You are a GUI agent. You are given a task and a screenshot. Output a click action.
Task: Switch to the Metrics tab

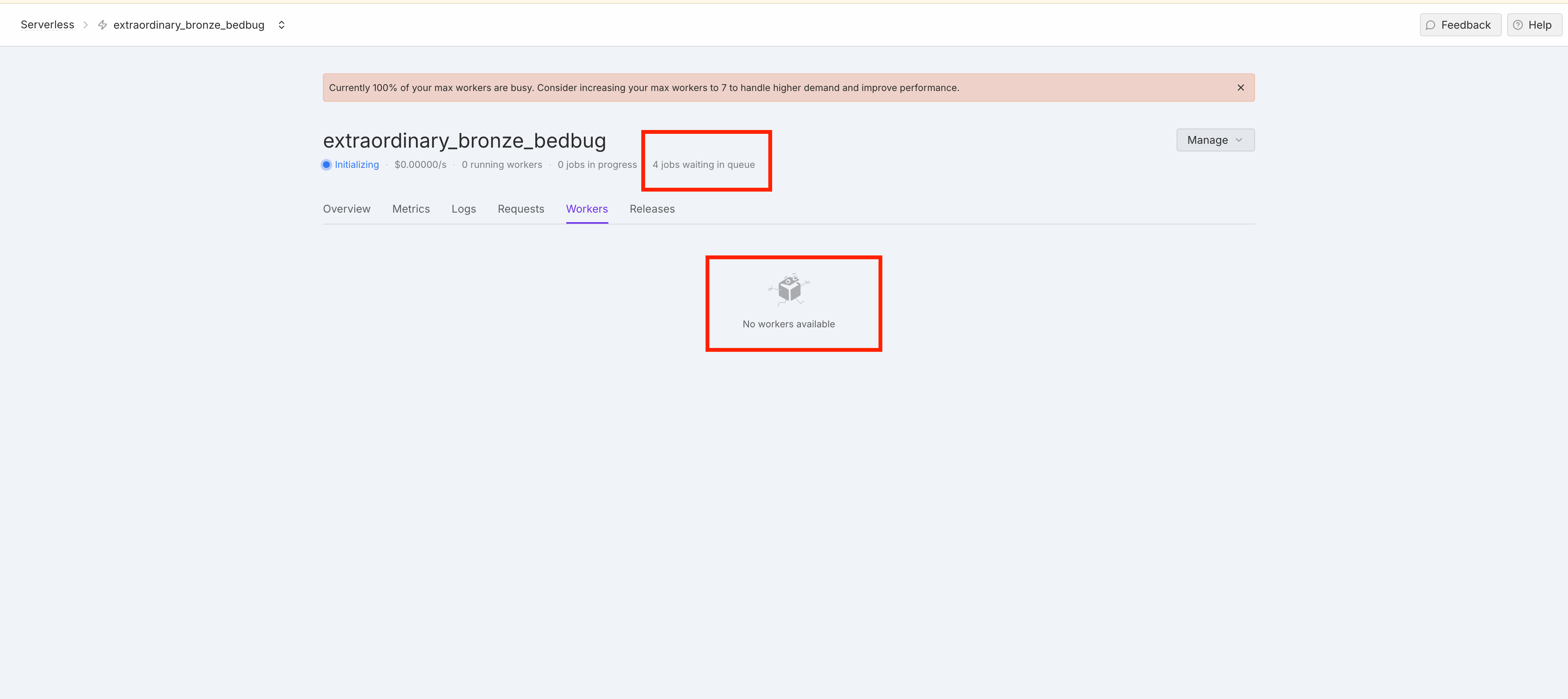(411, 209)
